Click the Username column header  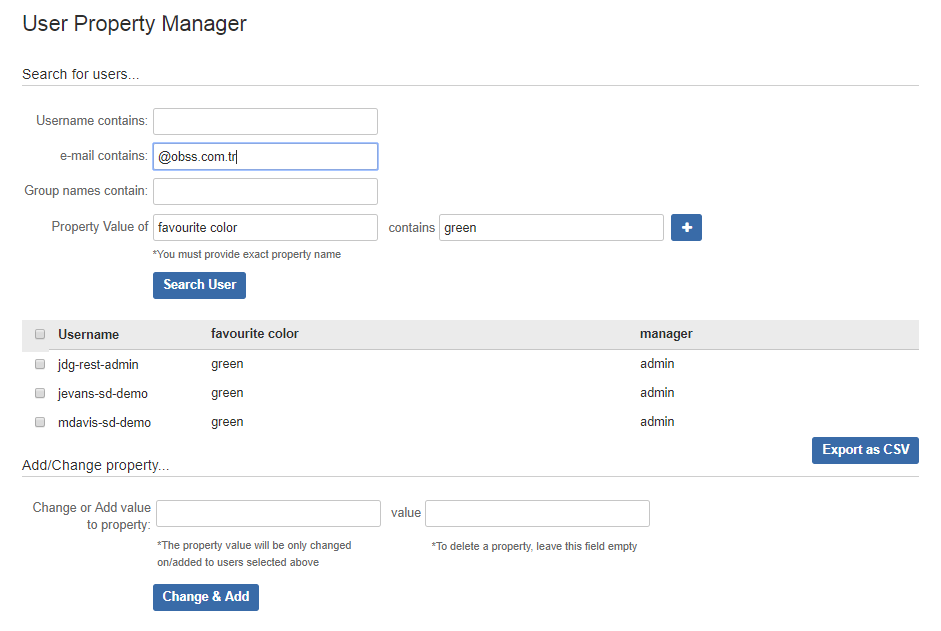pos(88,335)
